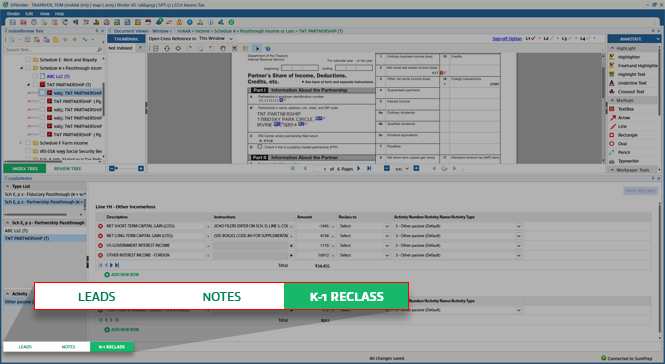Select the Arrow markup tool
The width and height of the screenshot is (665, 364).
click(x=623, y=118)
